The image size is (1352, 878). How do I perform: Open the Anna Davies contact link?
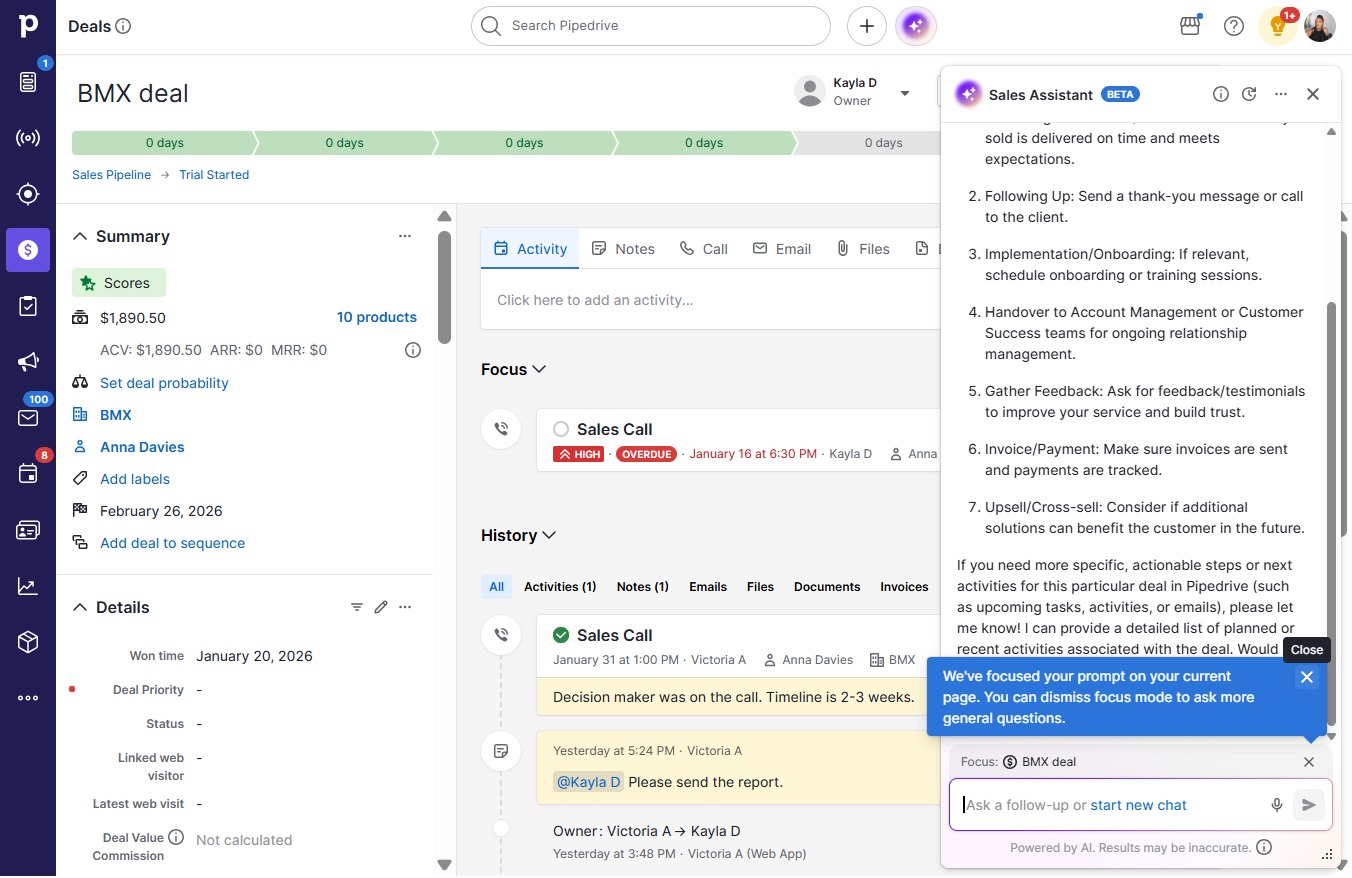click(142, 447)
